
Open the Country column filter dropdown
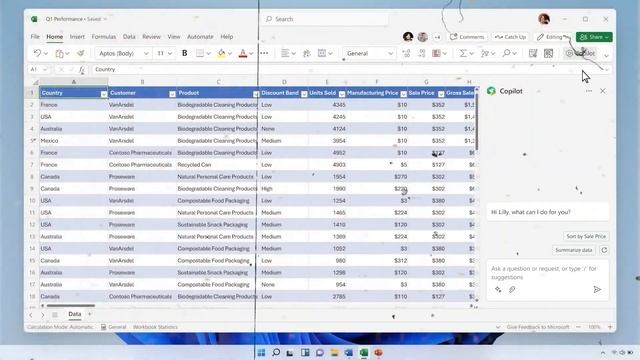click(x=104, y=94)
